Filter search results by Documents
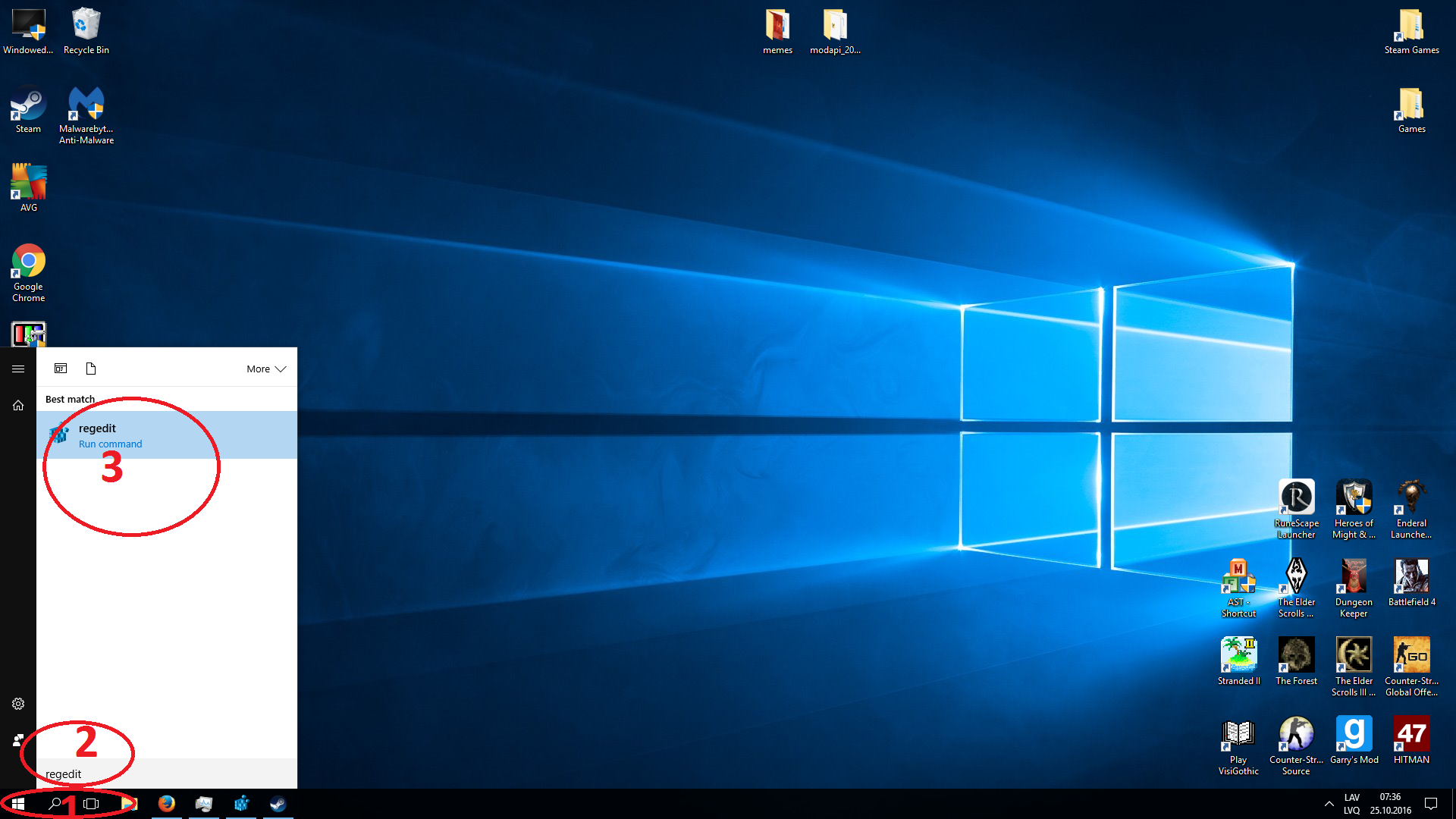The image size is (1456, 819). (x=91, y=369)
